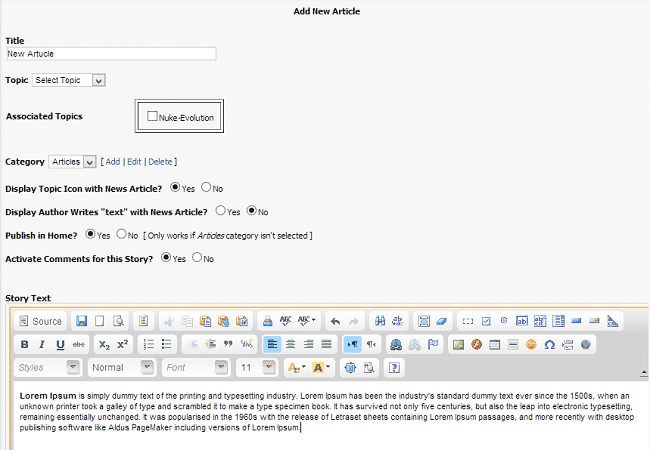Toggle Bold formatting in the editor
This screenshot has width=650, height=450.
[25, 344]
